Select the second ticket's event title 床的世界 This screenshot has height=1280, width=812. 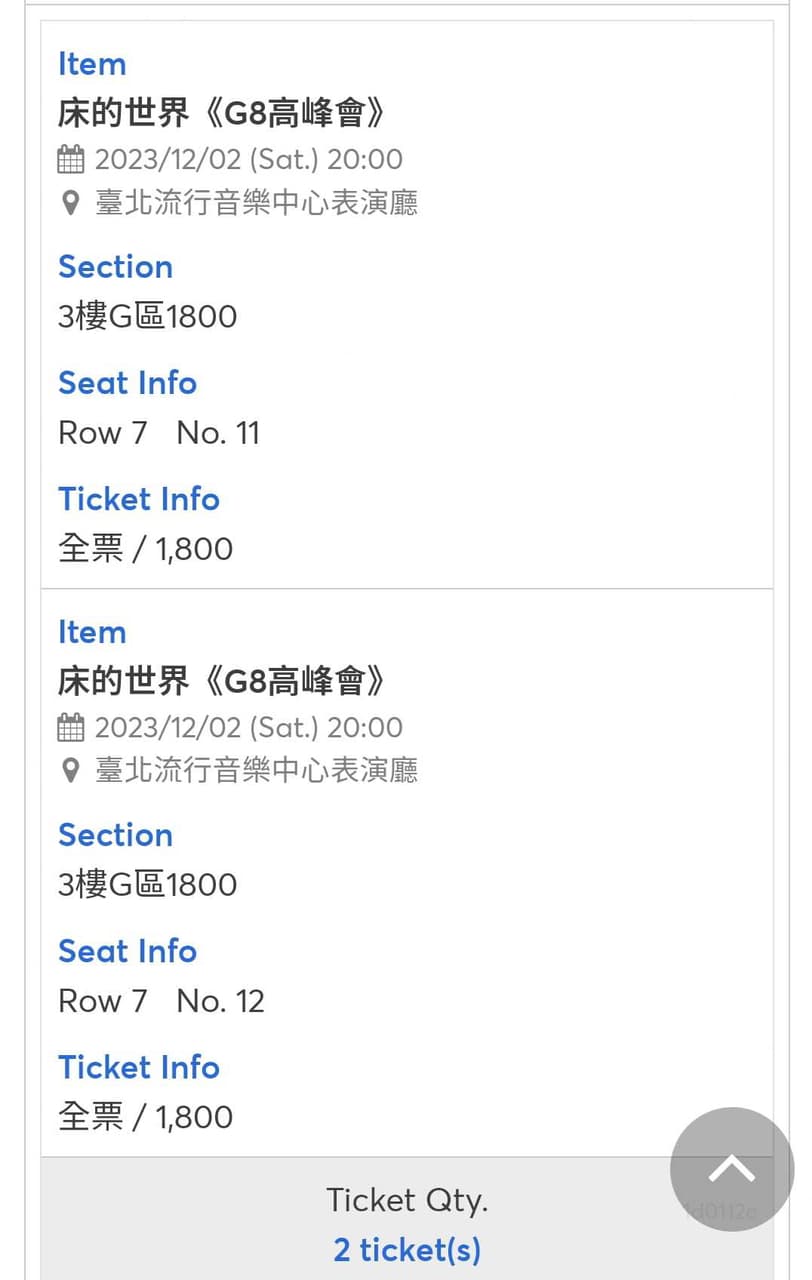[x=222, y=682]
